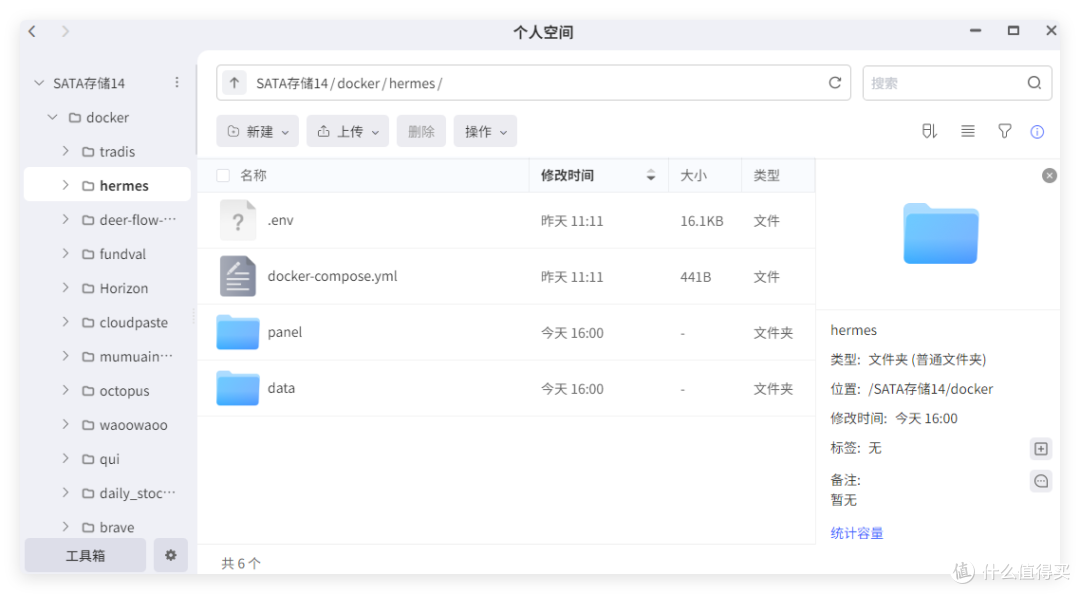Select brave in the sidebar tree
Image resolution: width=1080 pixels, height=594 pixels.
tap(117, 527)
